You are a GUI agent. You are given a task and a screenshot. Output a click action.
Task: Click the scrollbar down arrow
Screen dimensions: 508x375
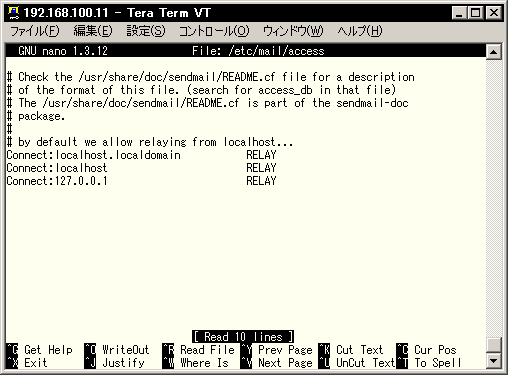pyautogui.click(x=493, y=360)
